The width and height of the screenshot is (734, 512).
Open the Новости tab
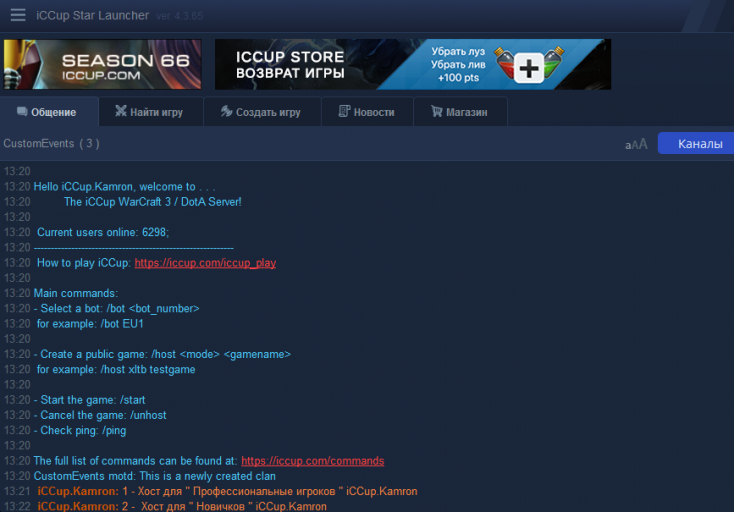(x=367, y=112)
